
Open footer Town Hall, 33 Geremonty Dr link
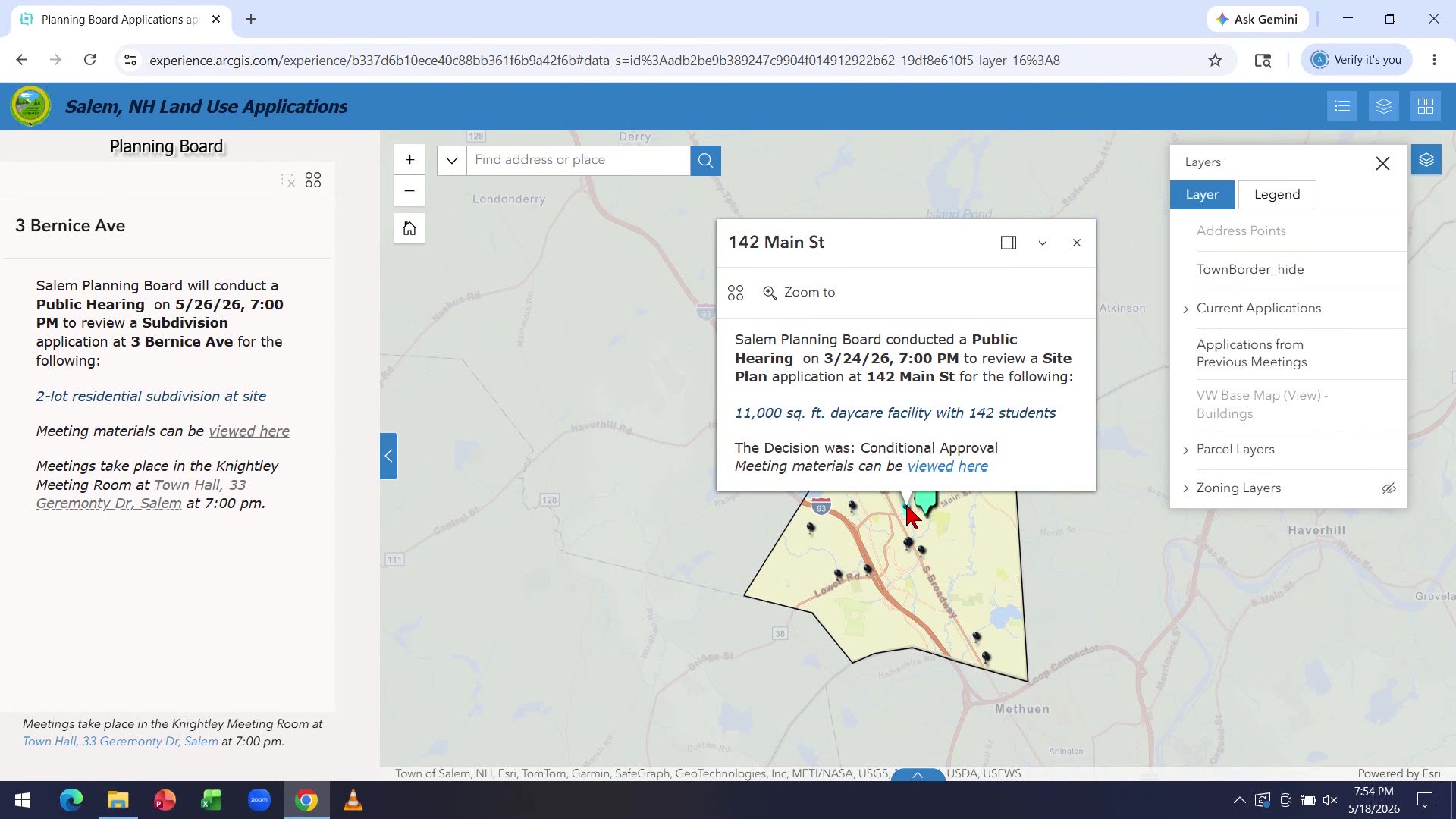click(120, 742)
